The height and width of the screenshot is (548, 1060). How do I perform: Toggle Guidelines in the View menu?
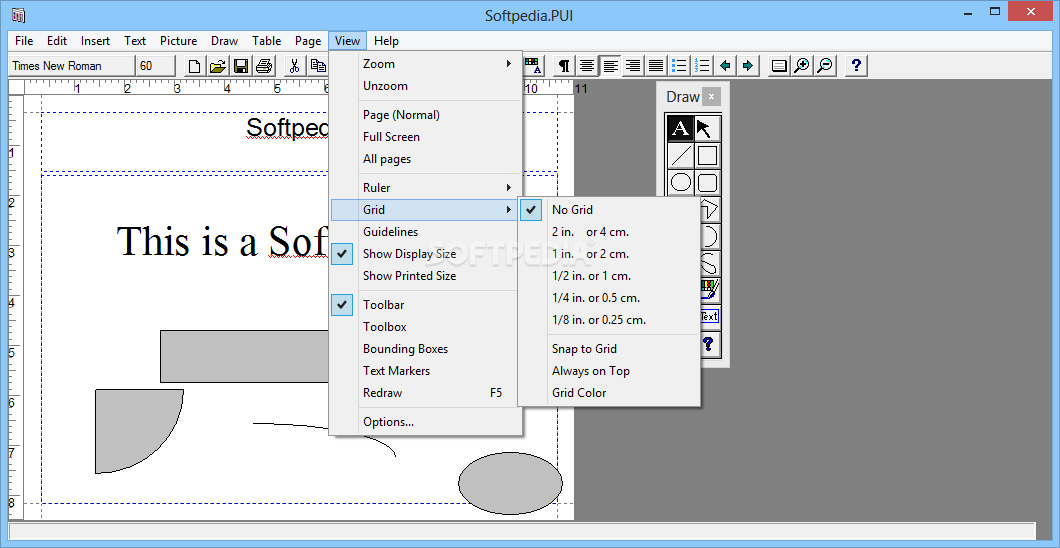tap(426, 232)
